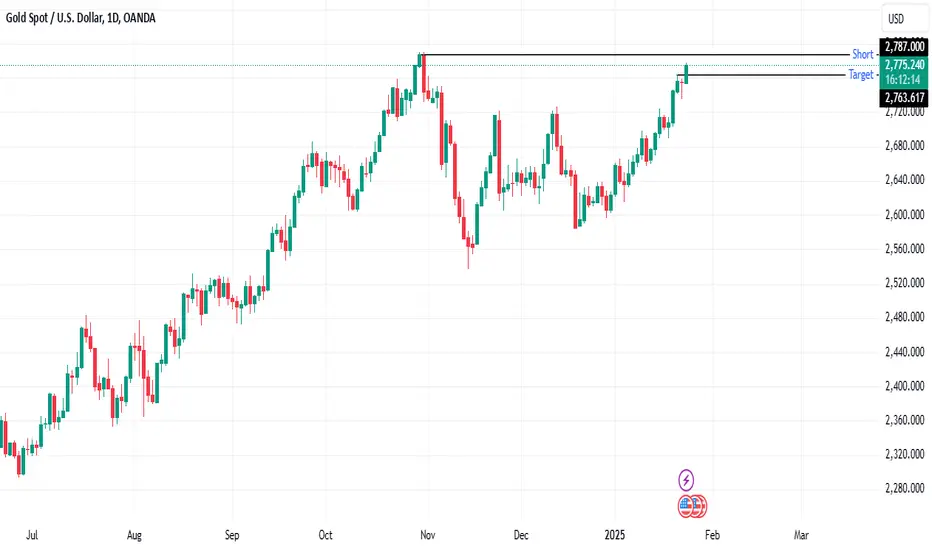The height and width of the screenshot is (550, 932).
Task: Click the Nov label on time axis
Action: 427,535
